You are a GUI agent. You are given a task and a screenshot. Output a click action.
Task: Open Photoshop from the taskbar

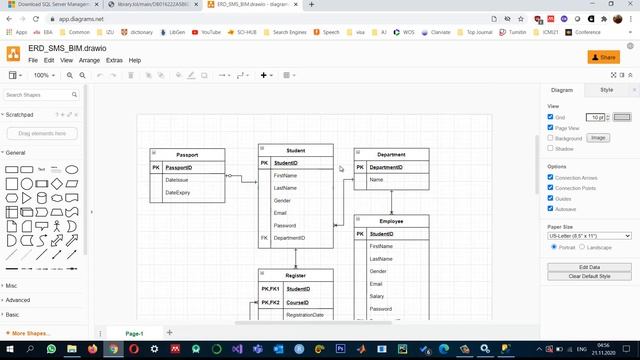[x=340, y=349]
